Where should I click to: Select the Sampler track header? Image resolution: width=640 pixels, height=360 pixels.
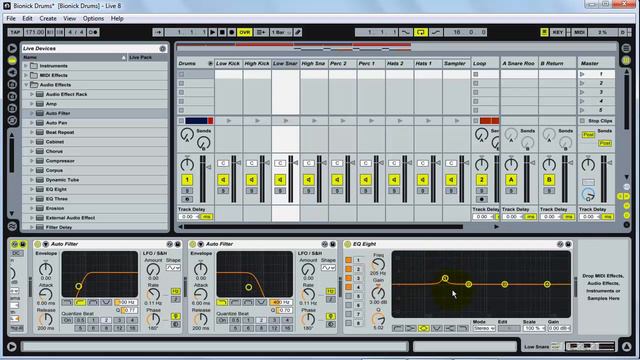(x=455, y=63)
